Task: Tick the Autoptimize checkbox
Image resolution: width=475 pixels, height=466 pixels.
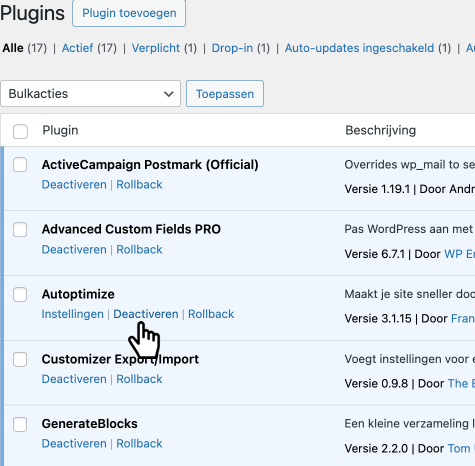Action: click(20, 294)
